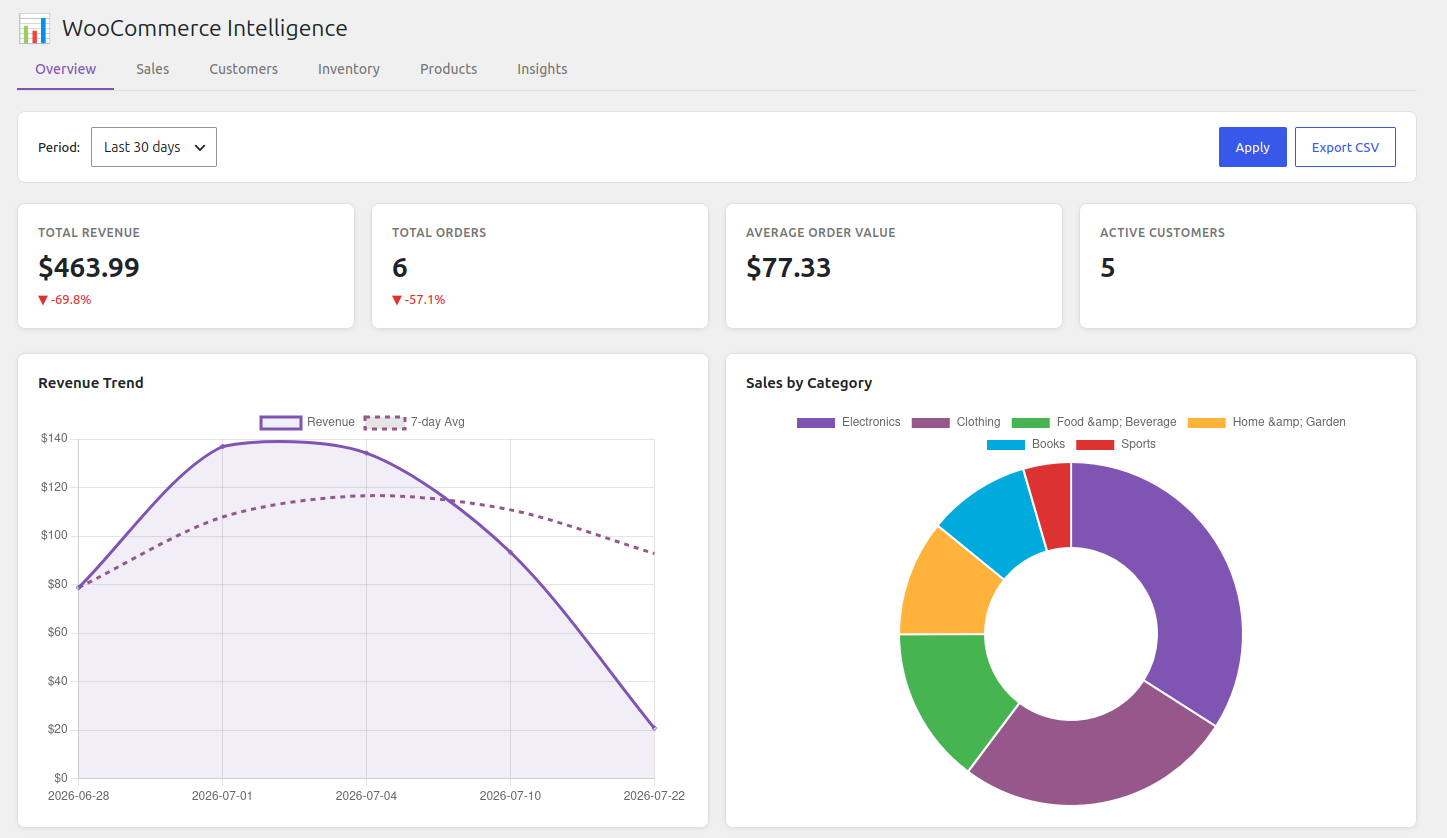This screenshot has width=1447, height=838.
Task: Open the Sales tab
Action: (153, 69)
